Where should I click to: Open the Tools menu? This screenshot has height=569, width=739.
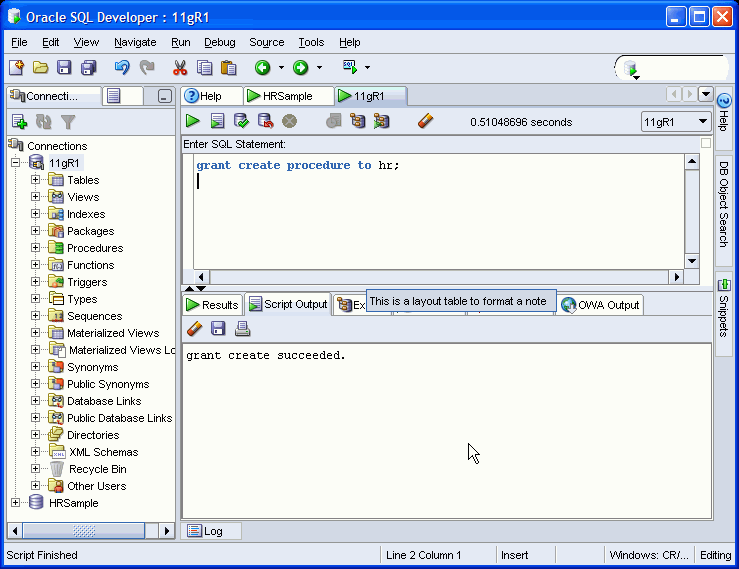(311, 42)
